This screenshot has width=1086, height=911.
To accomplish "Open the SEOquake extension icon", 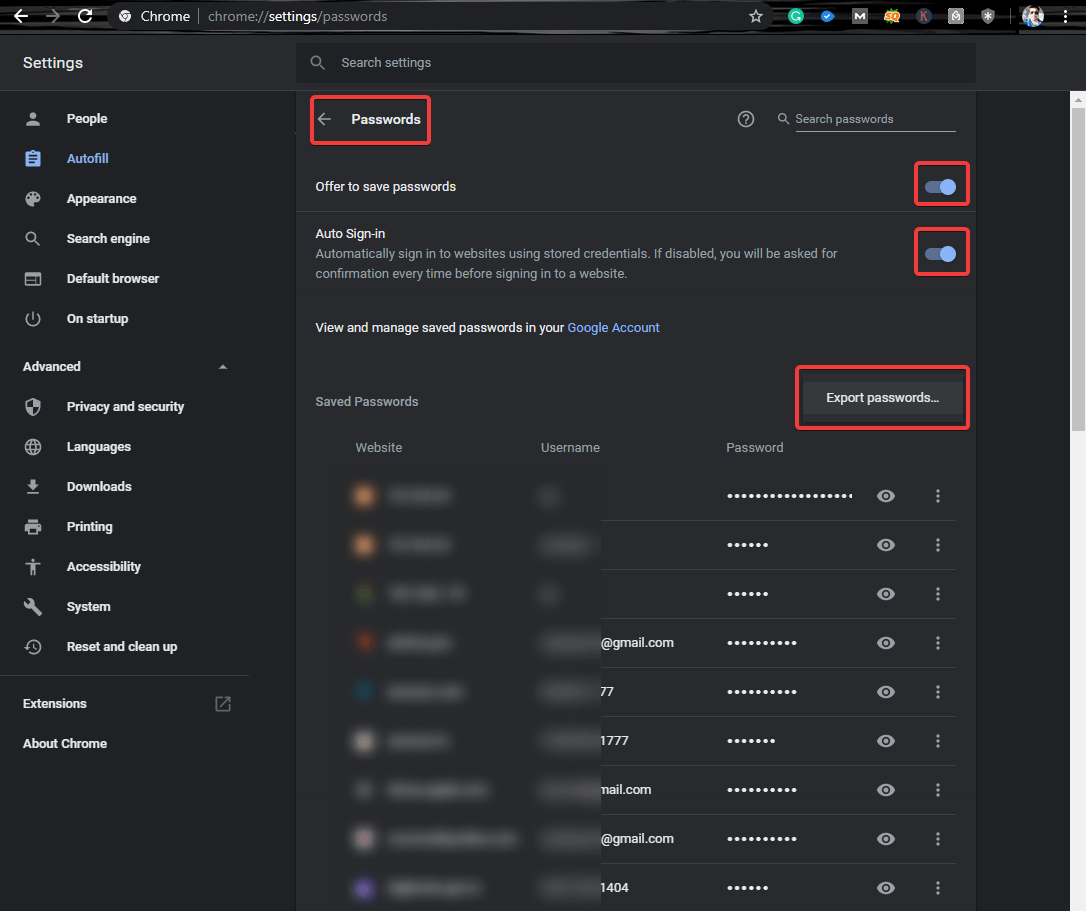I will point(892,16).
